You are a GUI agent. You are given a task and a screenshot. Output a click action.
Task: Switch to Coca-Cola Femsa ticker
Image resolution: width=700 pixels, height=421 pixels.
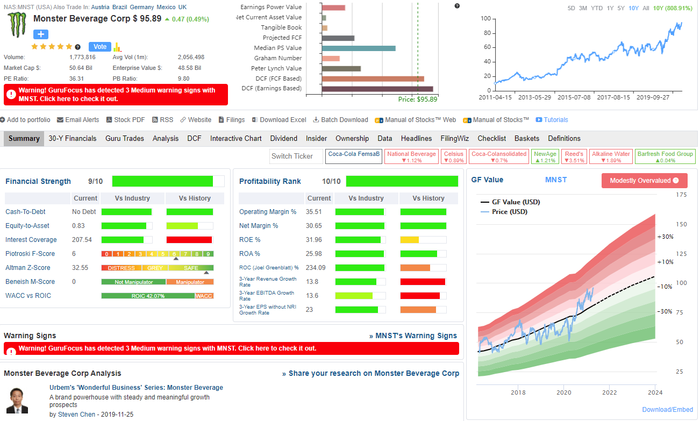click(x=354, y=156)
